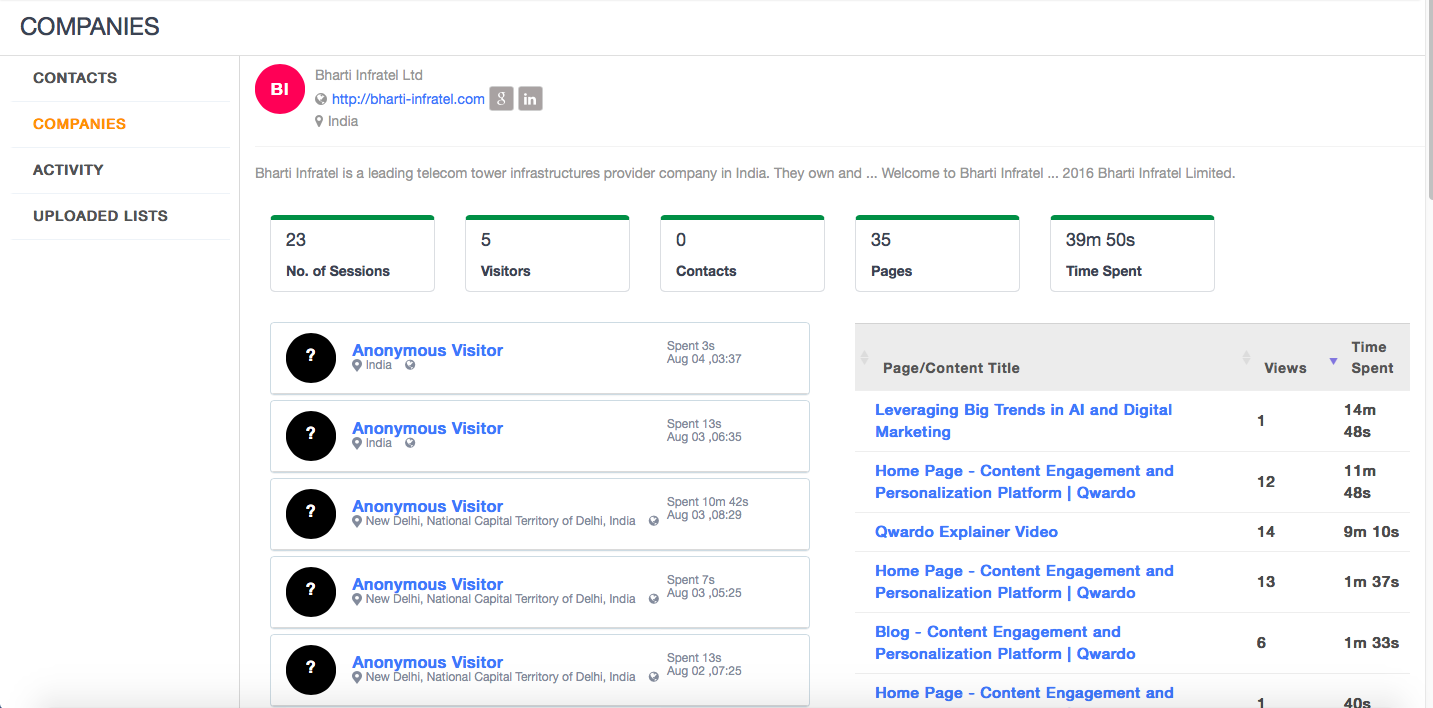
Task: Open the LinkedIn icon for Bharti Infratel
Action: click(530, 99)
